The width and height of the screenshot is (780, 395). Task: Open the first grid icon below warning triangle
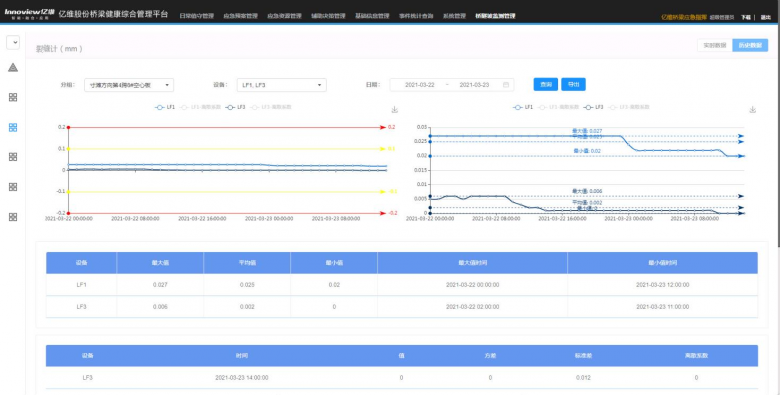pos(13,97)
